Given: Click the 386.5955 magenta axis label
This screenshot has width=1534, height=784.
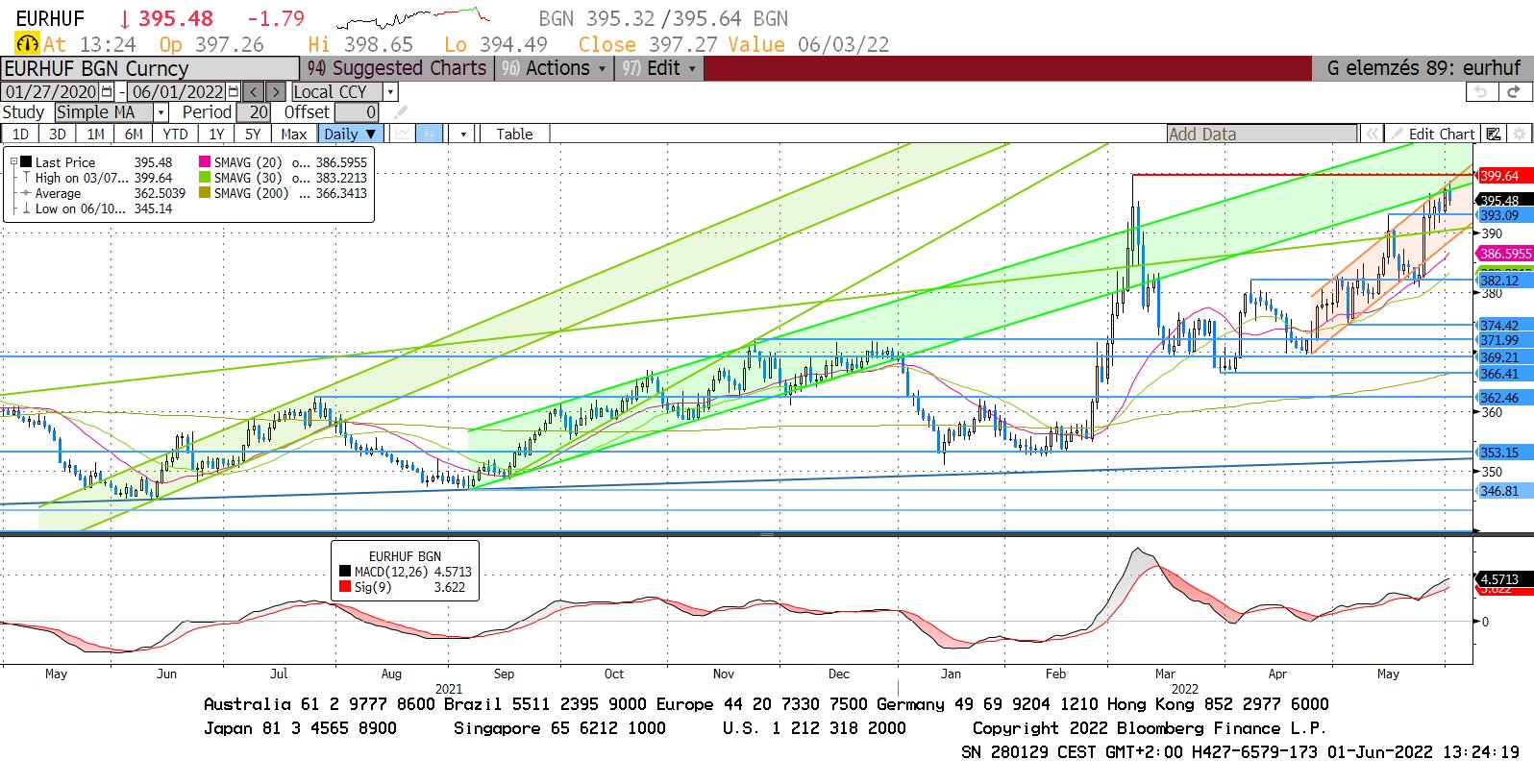Looking at the screenshot, I should click(1504, 254).
